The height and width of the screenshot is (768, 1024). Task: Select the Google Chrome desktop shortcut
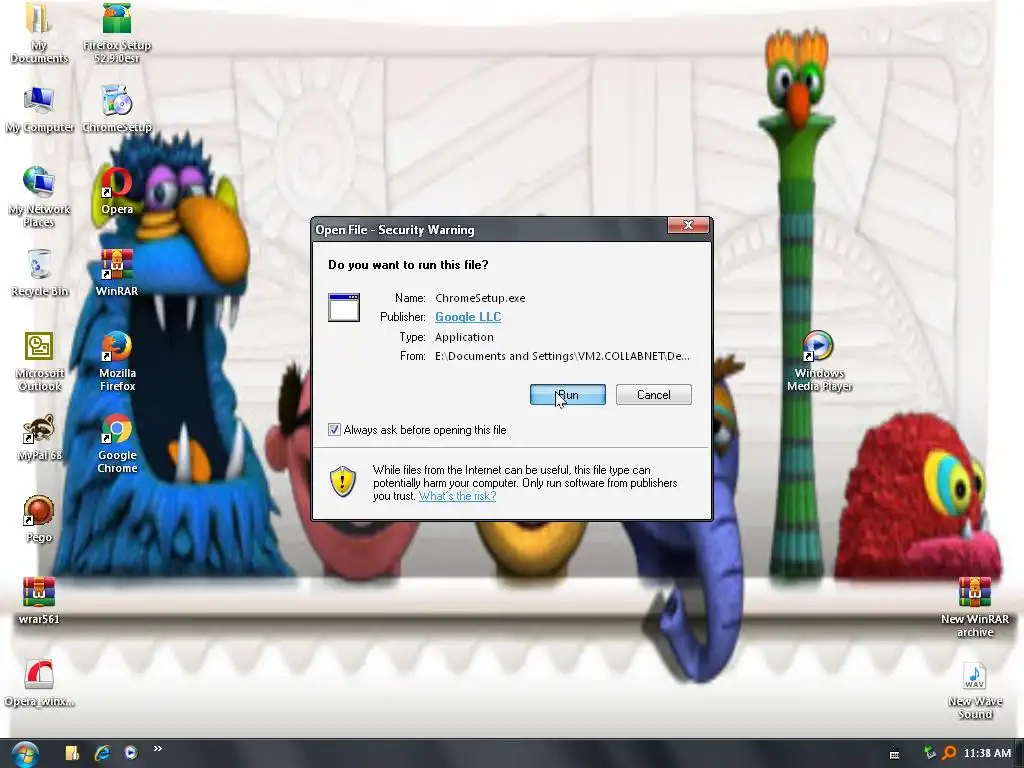(117, 443)
